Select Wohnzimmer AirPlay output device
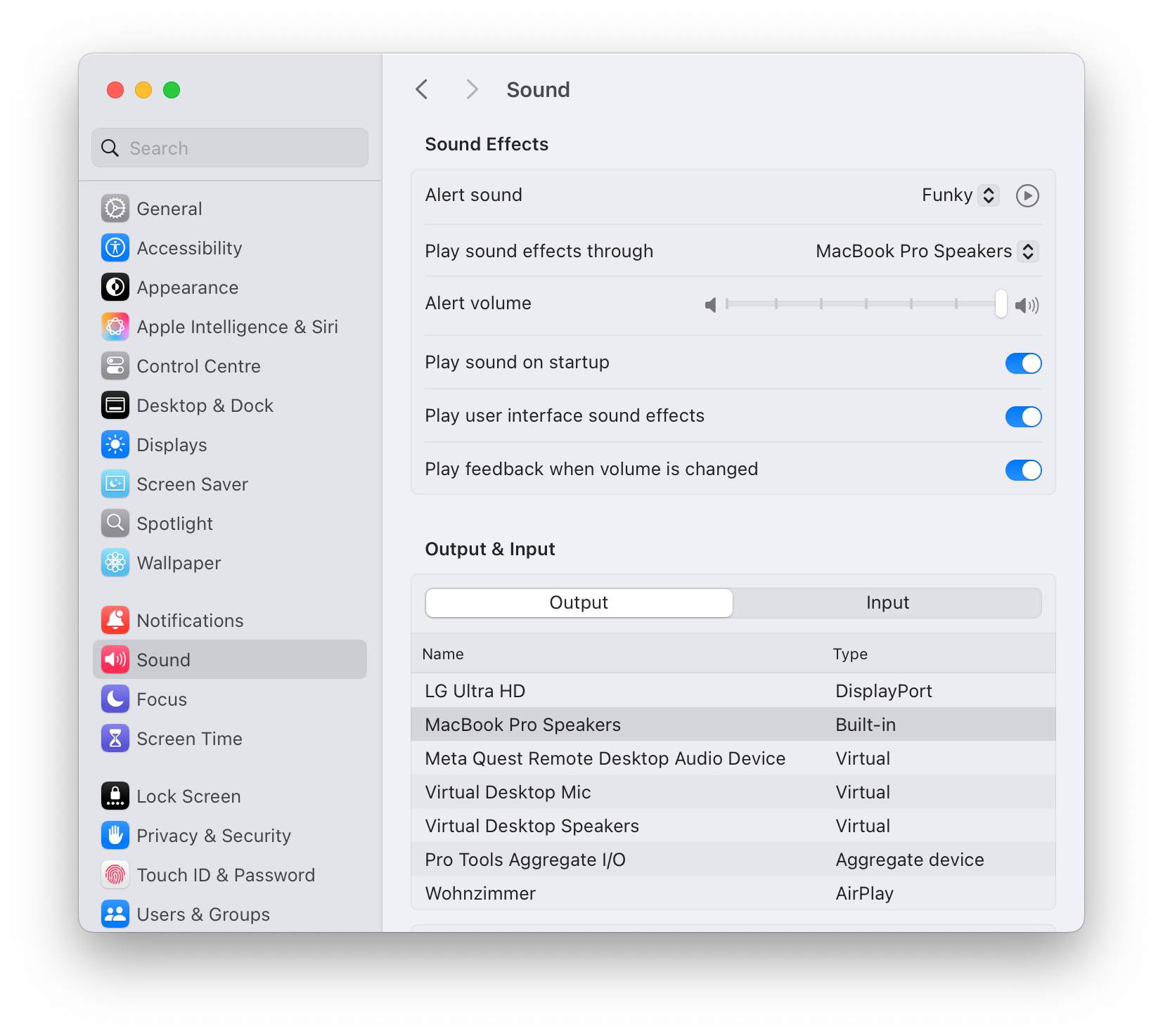1163x1036 pixels. [x=480, y=893]
